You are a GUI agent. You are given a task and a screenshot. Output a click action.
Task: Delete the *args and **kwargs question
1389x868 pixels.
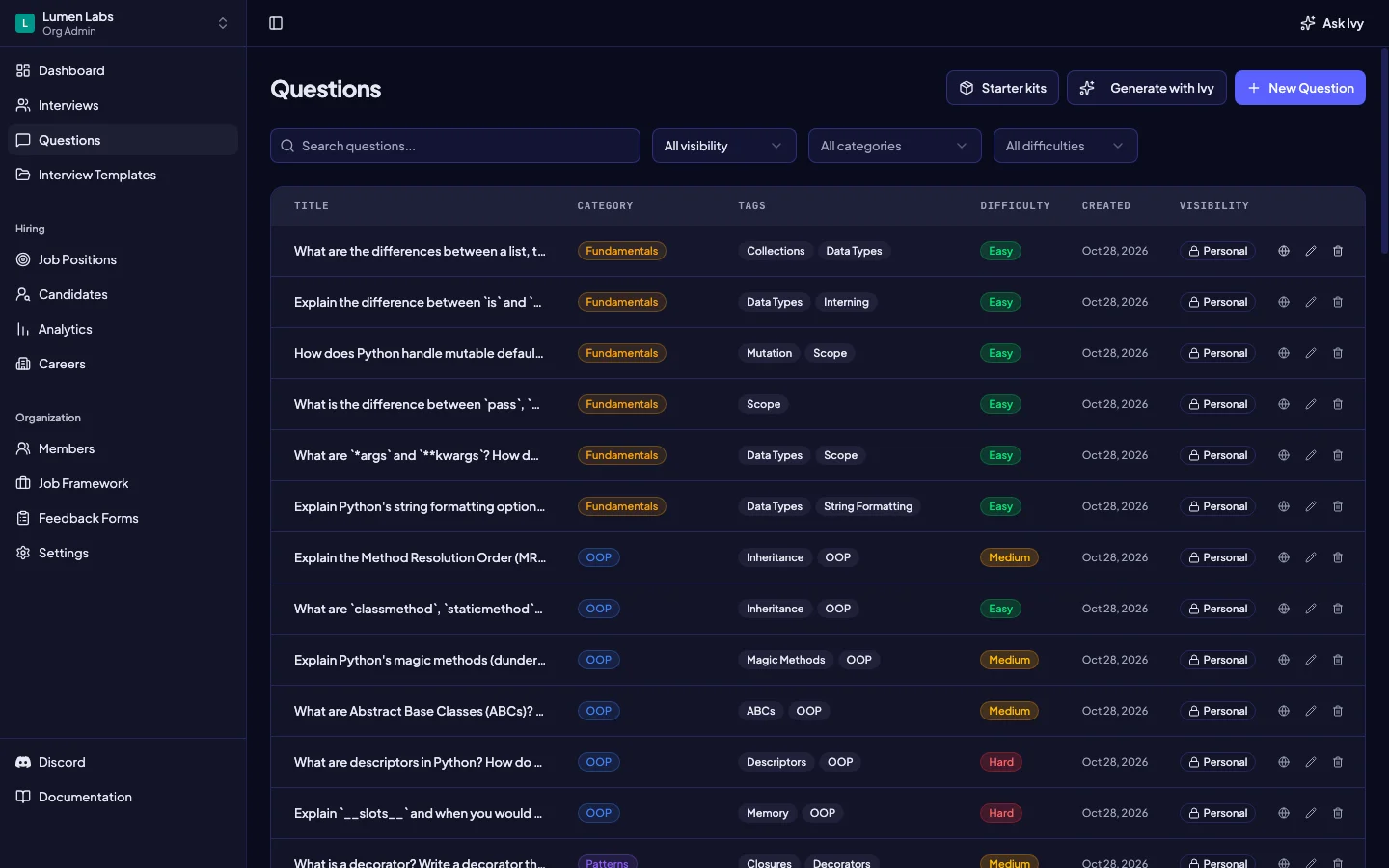tap(1338, 455)
